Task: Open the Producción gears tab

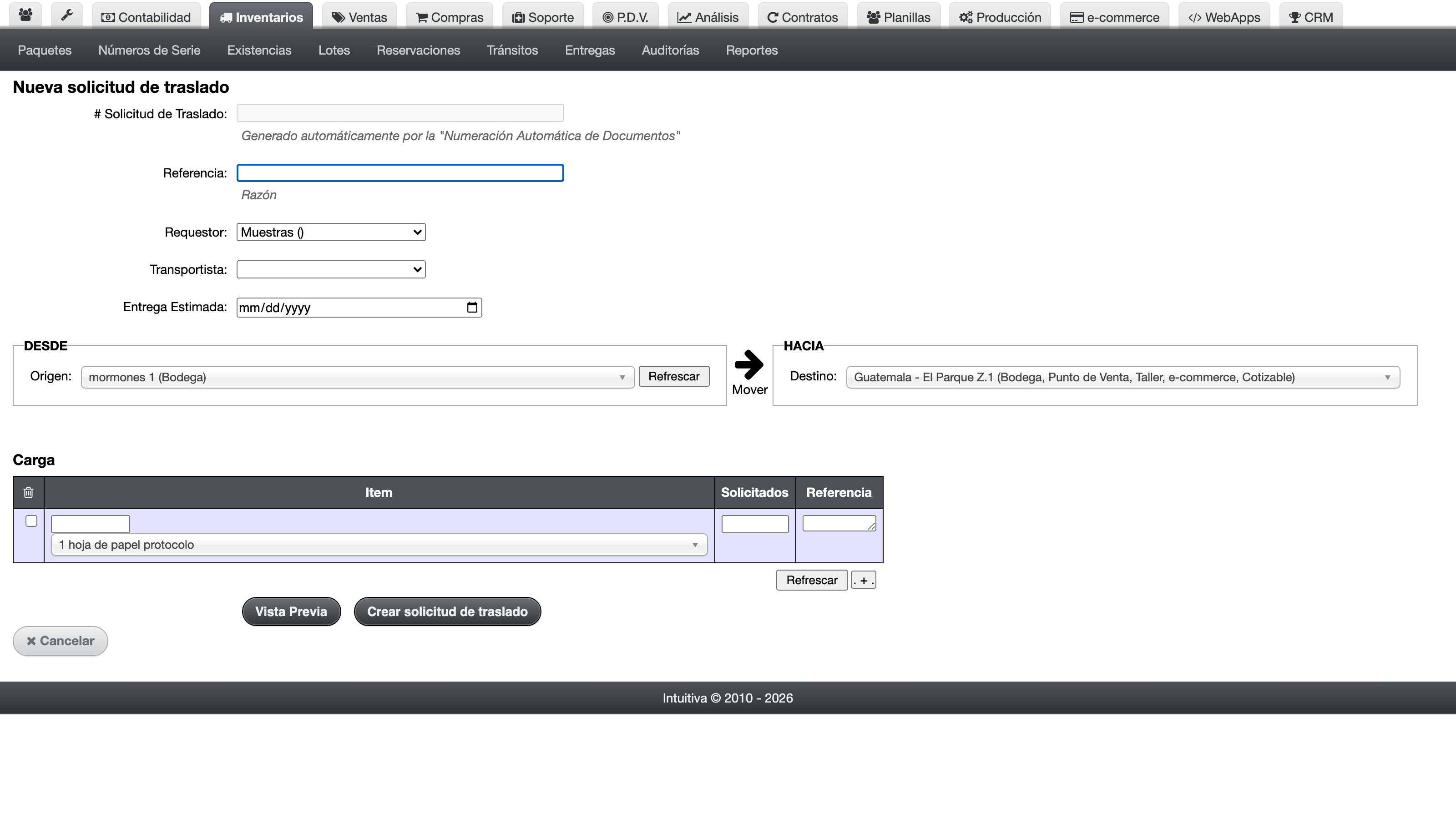Action: pyautogui.click(x=1000, y=16)
